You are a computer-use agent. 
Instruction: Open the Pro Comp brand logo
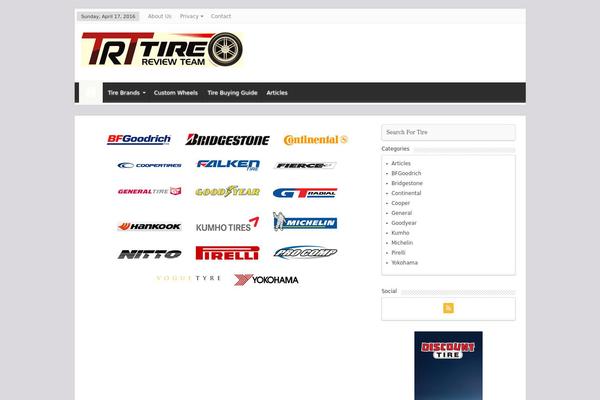coord(305,253)
